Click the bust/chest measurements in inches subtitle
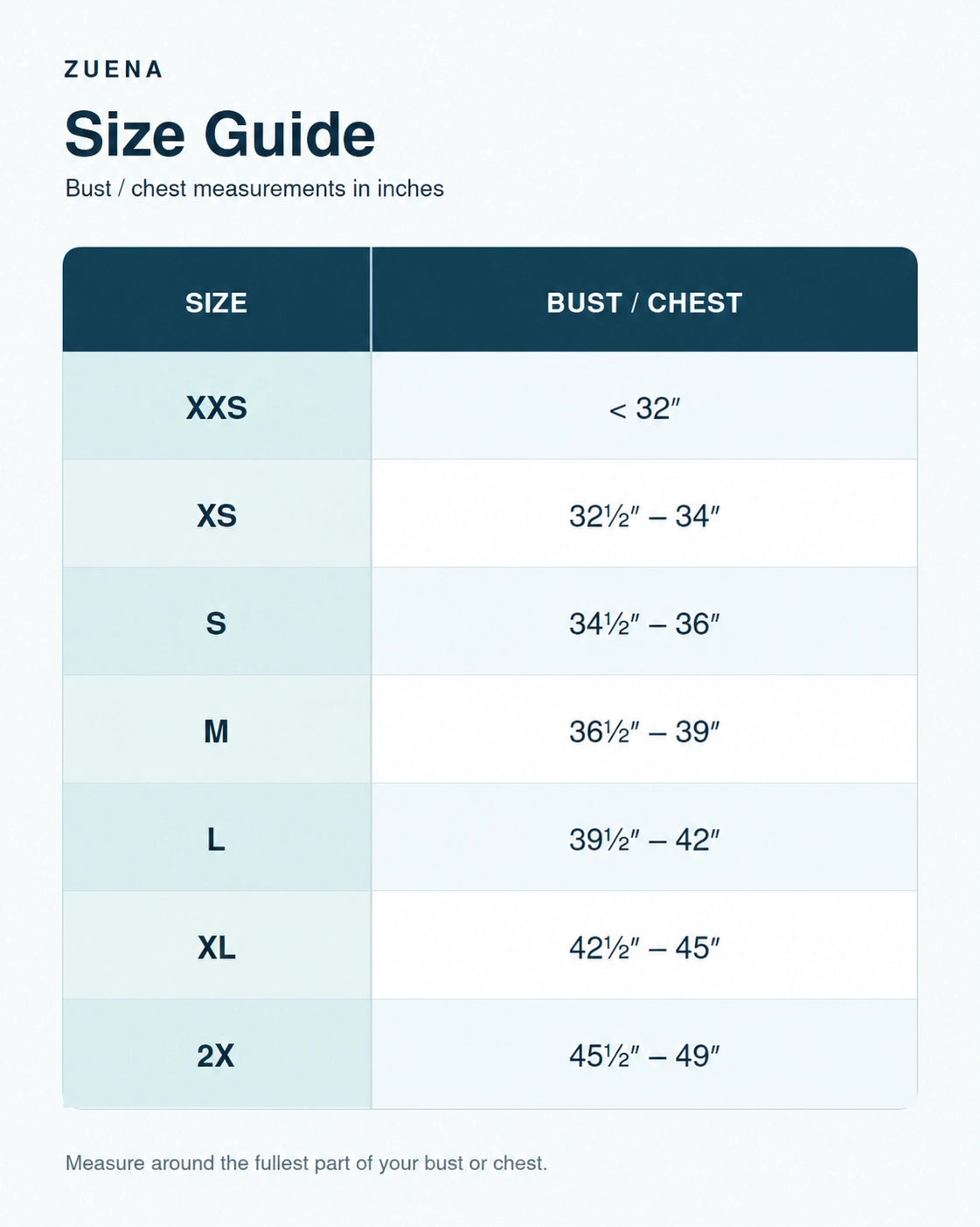Viewport: 980px width, 1227px height. coord(254,189)
